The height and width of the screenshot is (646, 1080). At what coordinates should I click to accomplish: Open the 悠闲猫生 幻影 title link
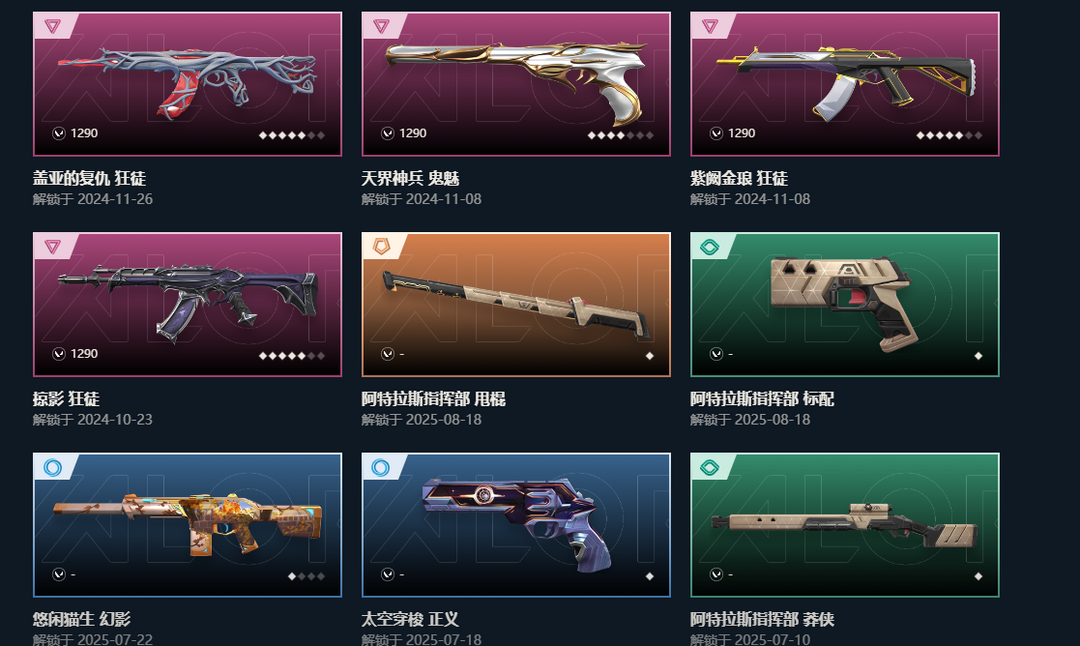tap(81, 619)
